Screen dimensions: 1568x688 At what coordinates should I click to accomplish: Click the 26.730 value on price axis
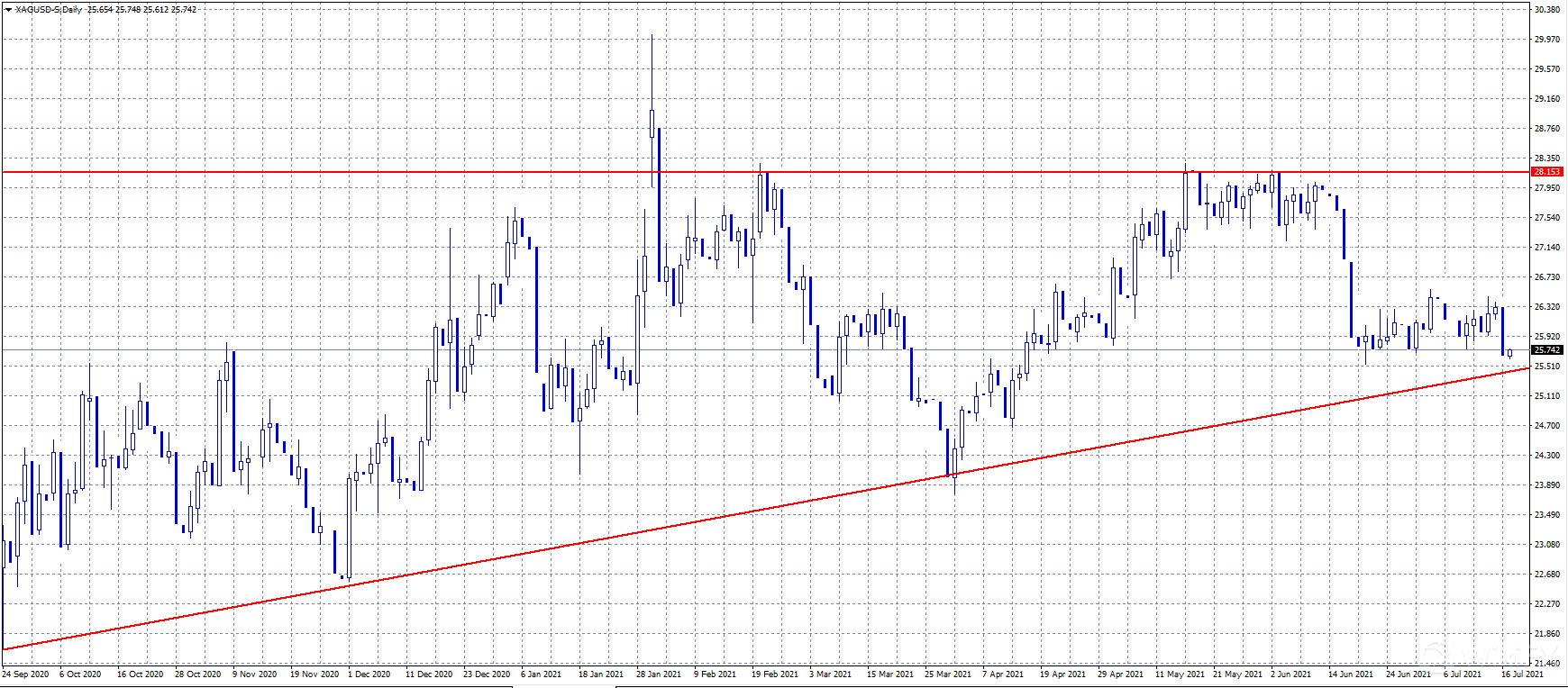click(1546, 276)
